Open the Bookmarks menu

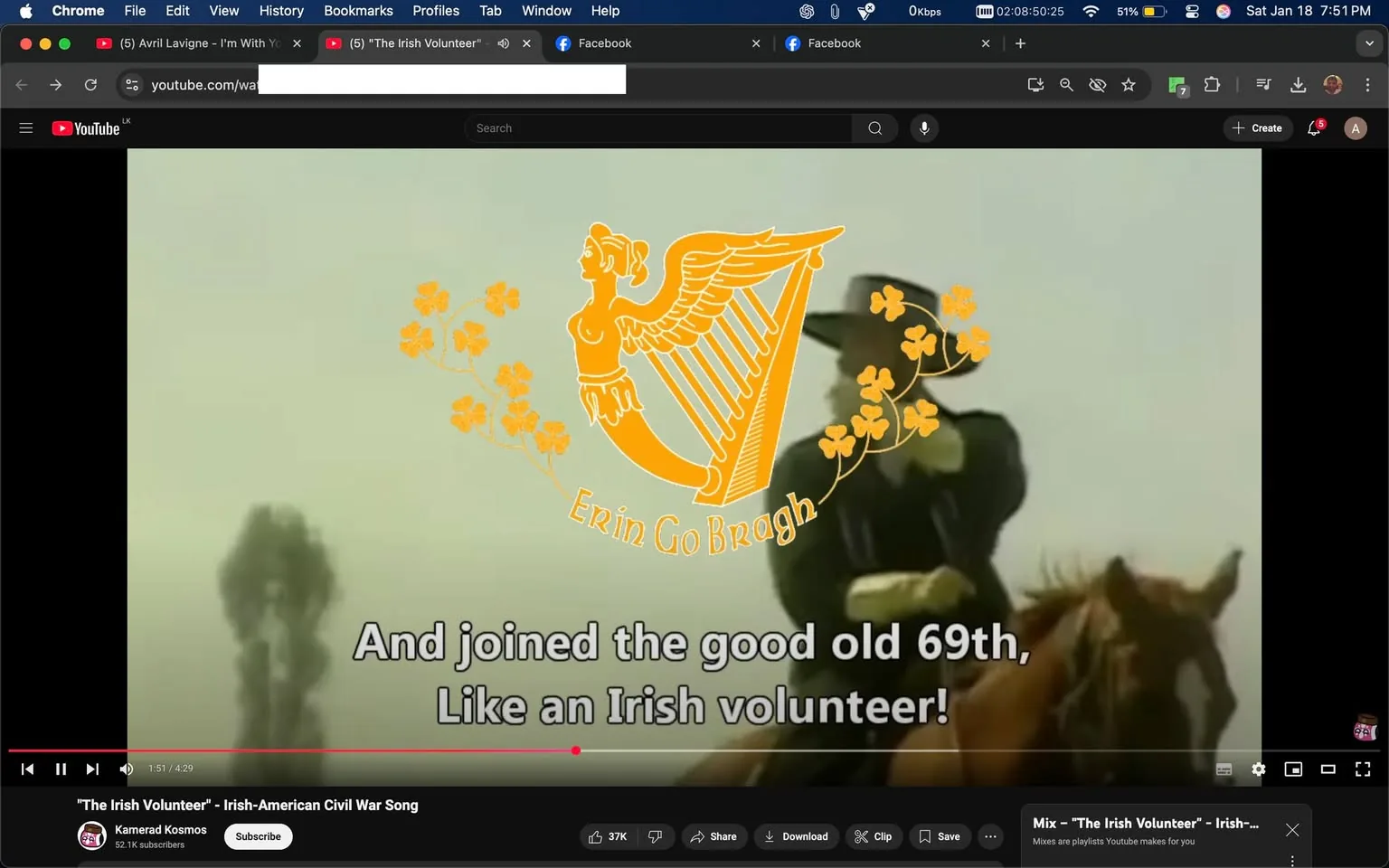358,11
